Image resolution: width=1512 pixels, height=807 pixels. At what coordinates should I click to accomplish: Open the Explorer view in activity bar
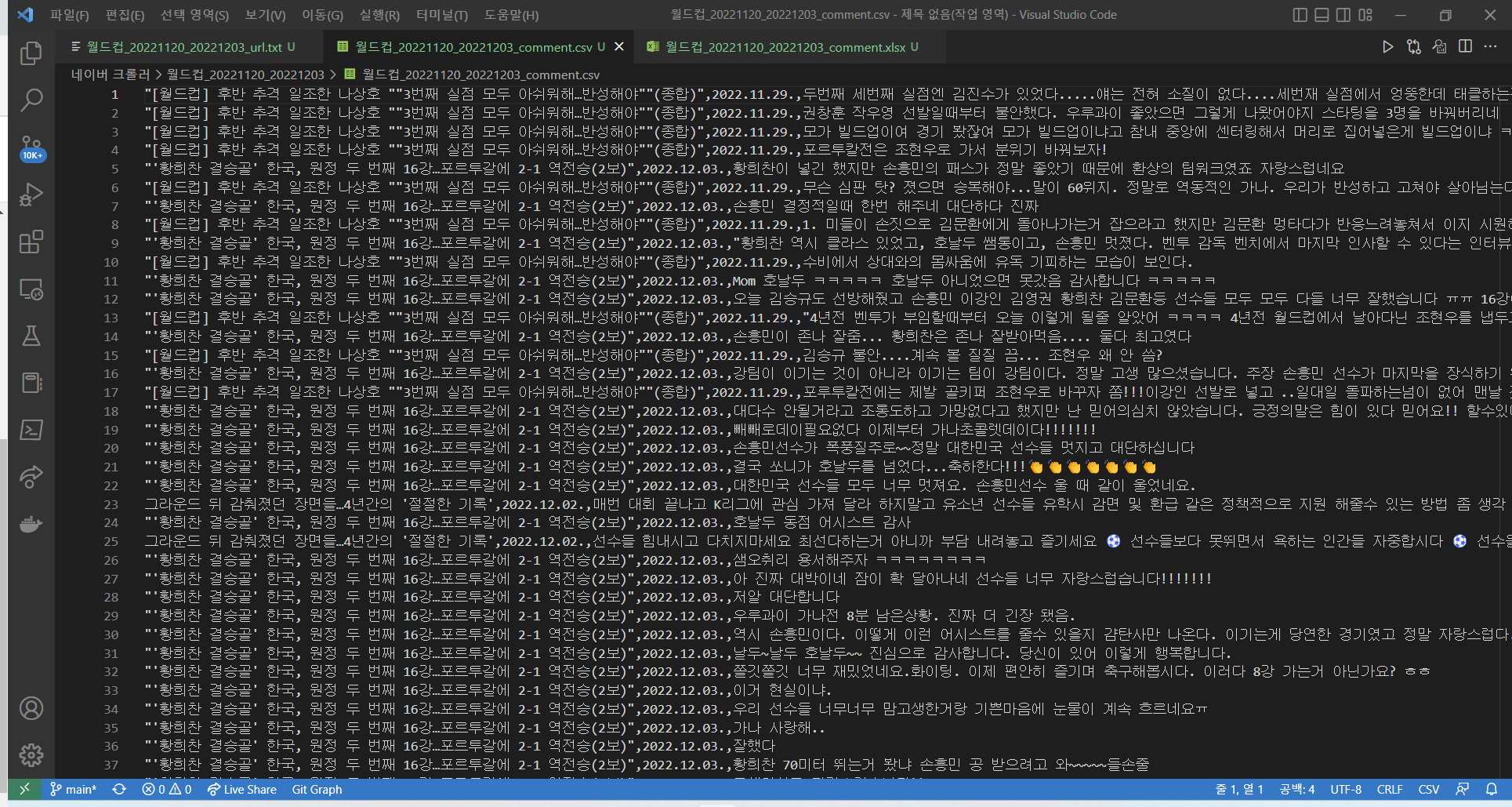[x=31, y=53]
